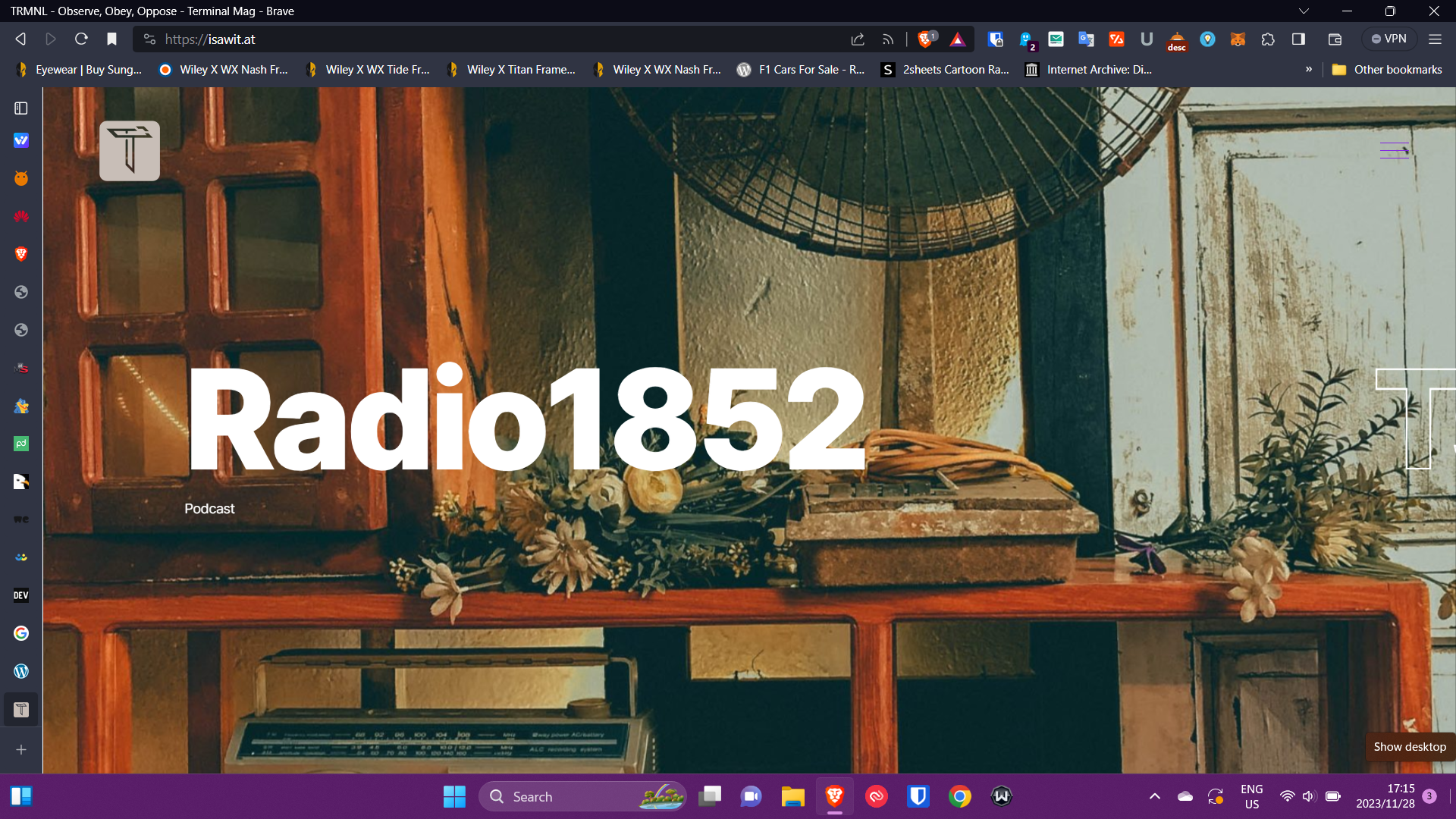Expand the bookmarks overflow chevron
1456x819 pixels.
coord(1308,70)
